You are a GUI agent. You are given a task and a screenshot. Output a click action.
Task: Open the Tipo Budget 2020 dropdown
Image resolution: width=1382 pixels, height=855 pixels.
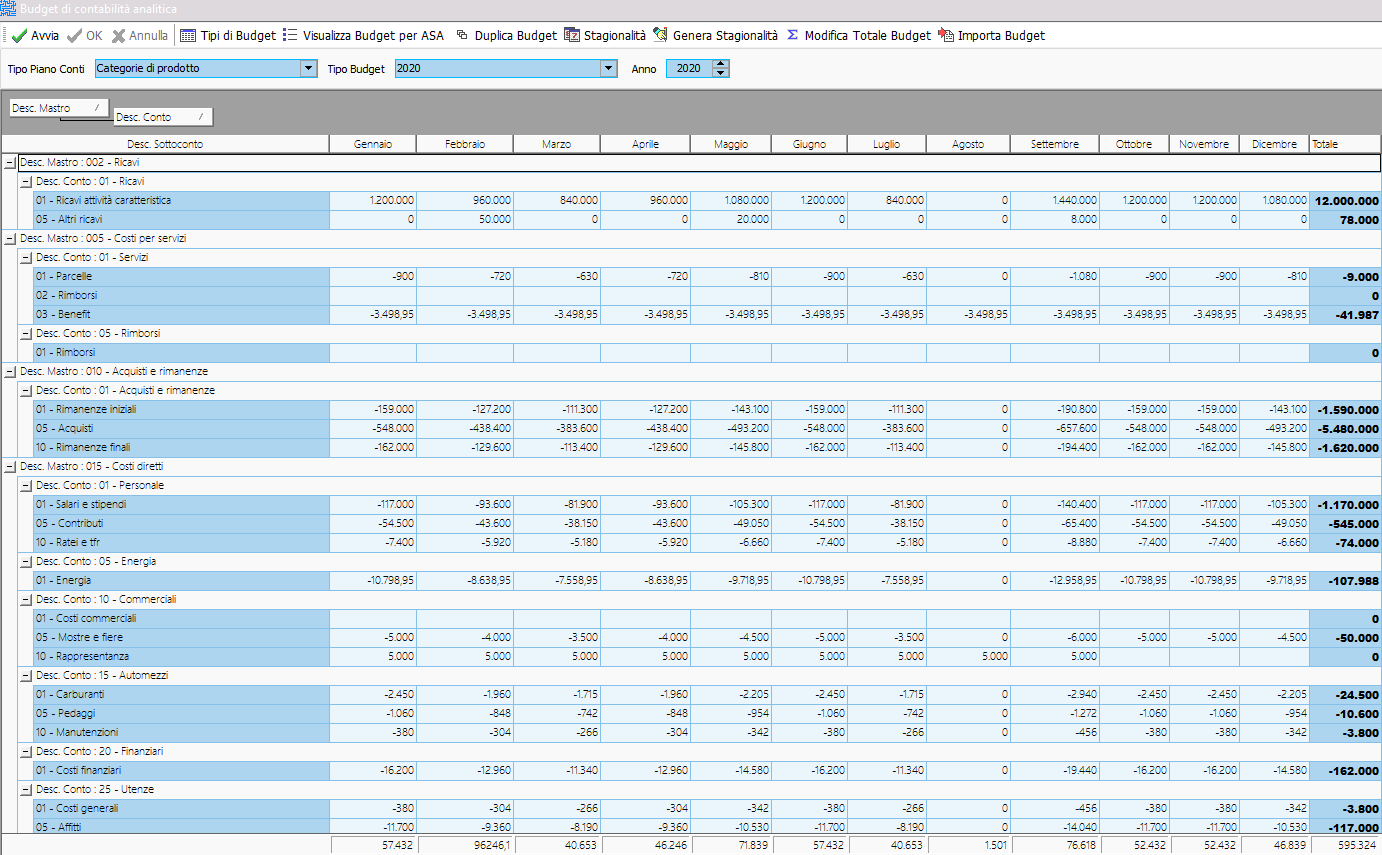(x=608, y=68)
